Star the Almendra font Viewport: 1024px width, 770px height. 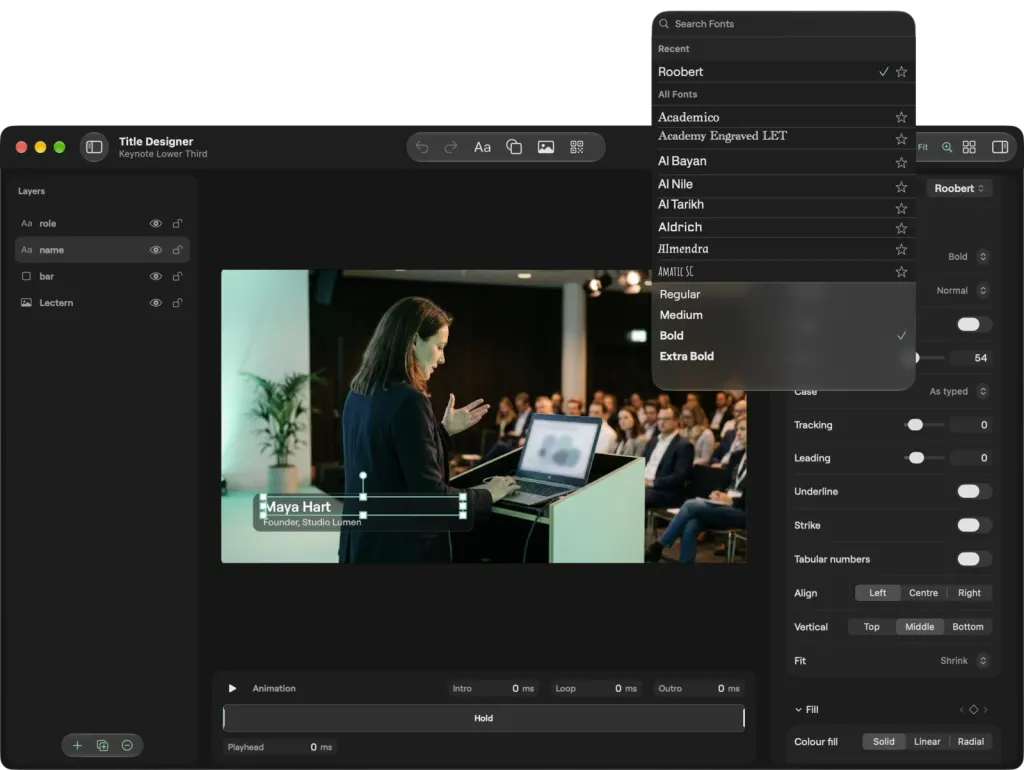pyautogui.click(x=901, y=249)
